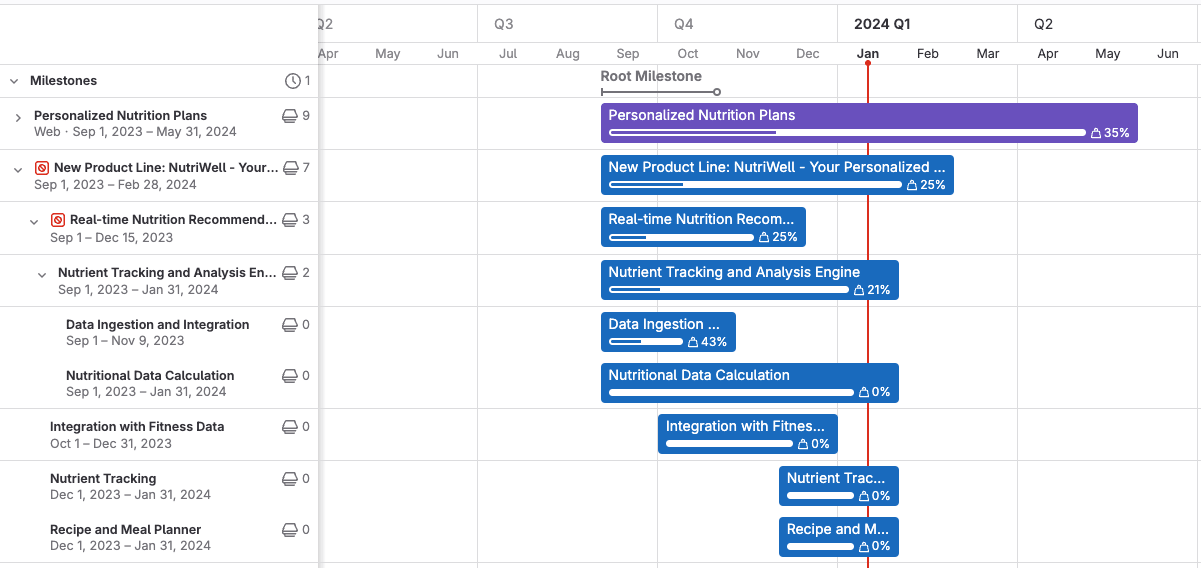Collapse the New Product Line NutriWell chevron
Screen dimensions: 1201x568
18,170
